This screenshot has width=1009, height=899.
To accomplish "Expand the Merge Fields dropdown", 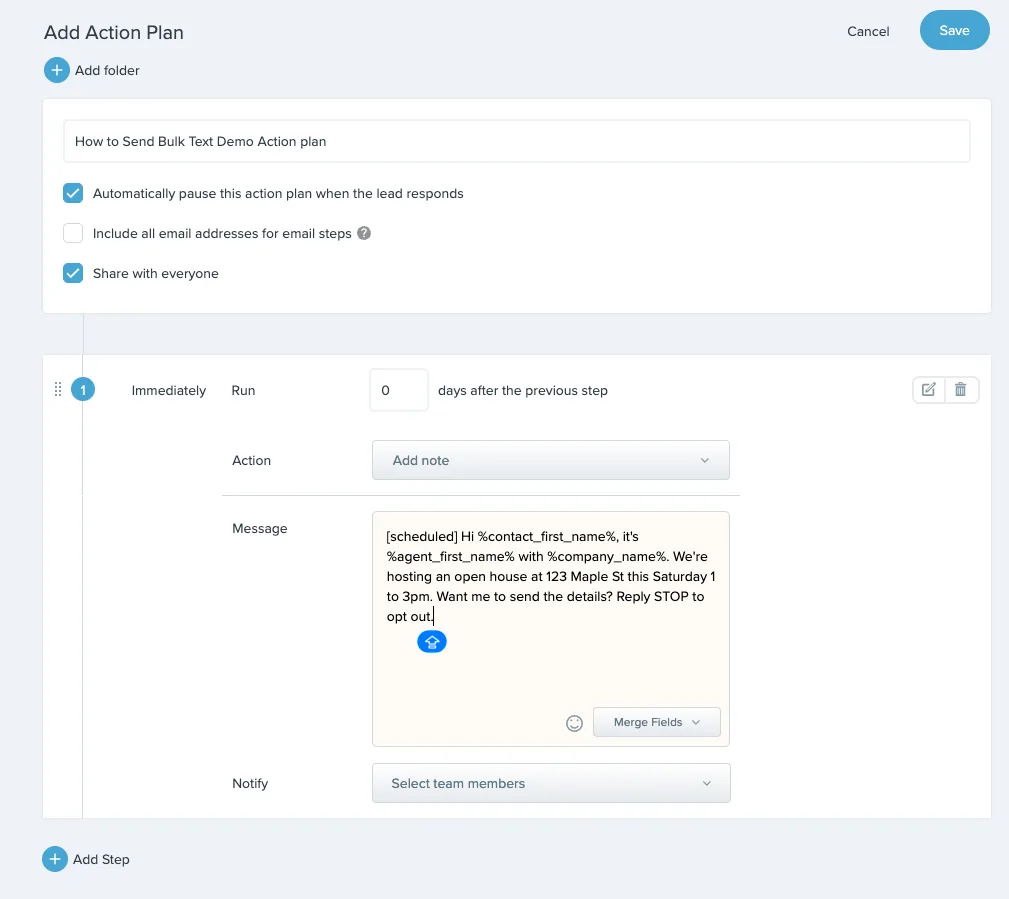I will [656, 722].
